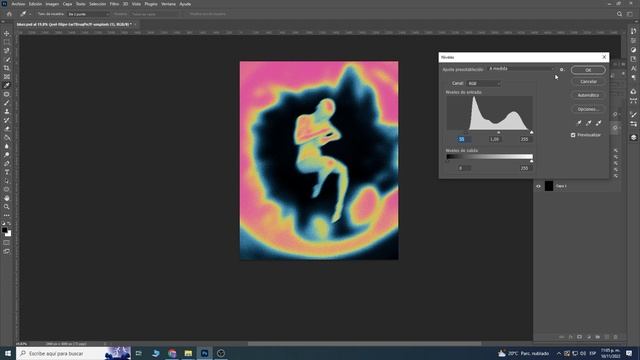
Task: Select the Brush tool
Action: (7, 102)
